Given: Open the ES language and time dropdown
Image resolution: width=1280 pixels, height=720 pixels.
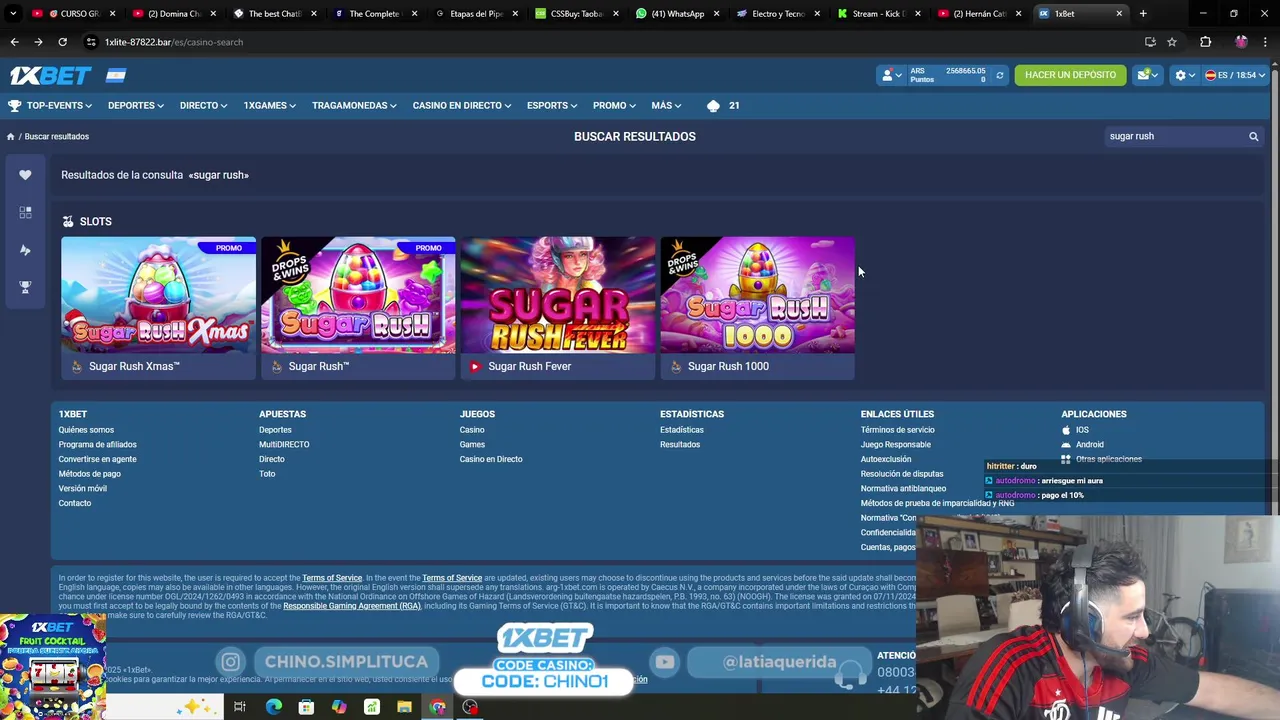Looking at the screenshot, I should pyautogui.click(x=1235, y=75).
